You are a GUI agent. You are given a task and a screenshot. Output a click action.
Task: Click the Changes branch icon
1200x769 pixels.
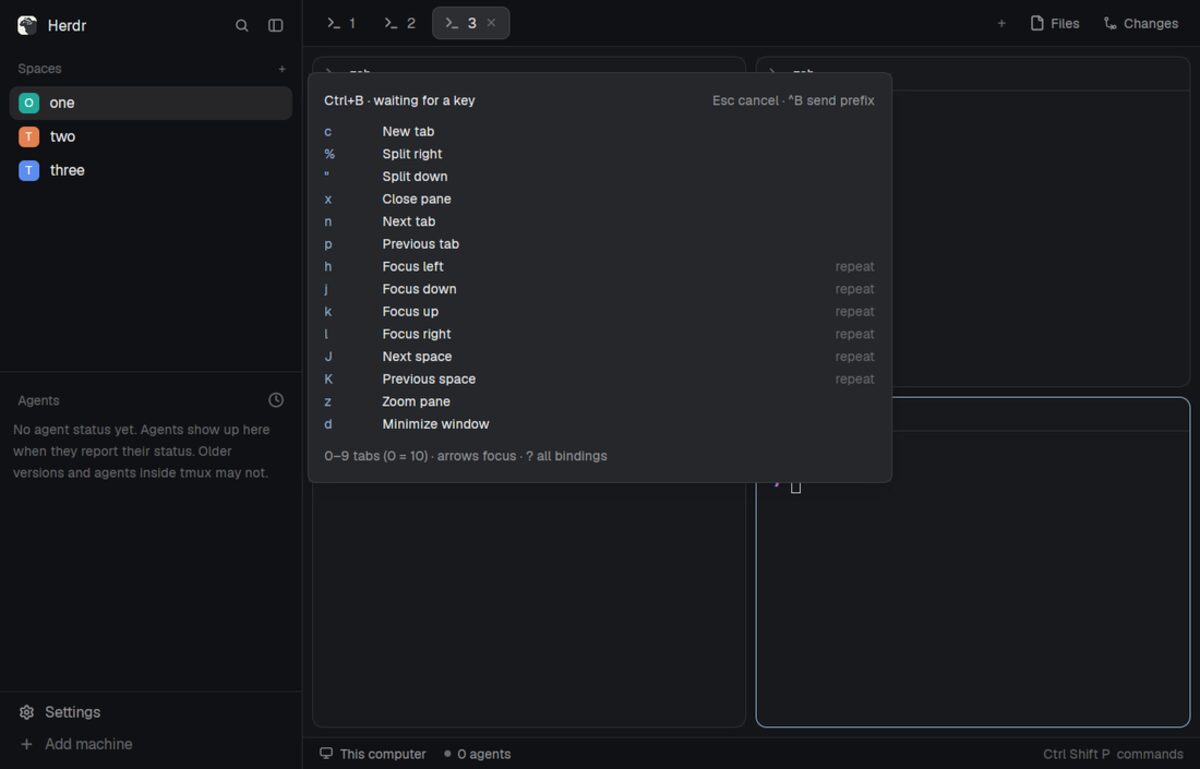tap(1110, 23)
